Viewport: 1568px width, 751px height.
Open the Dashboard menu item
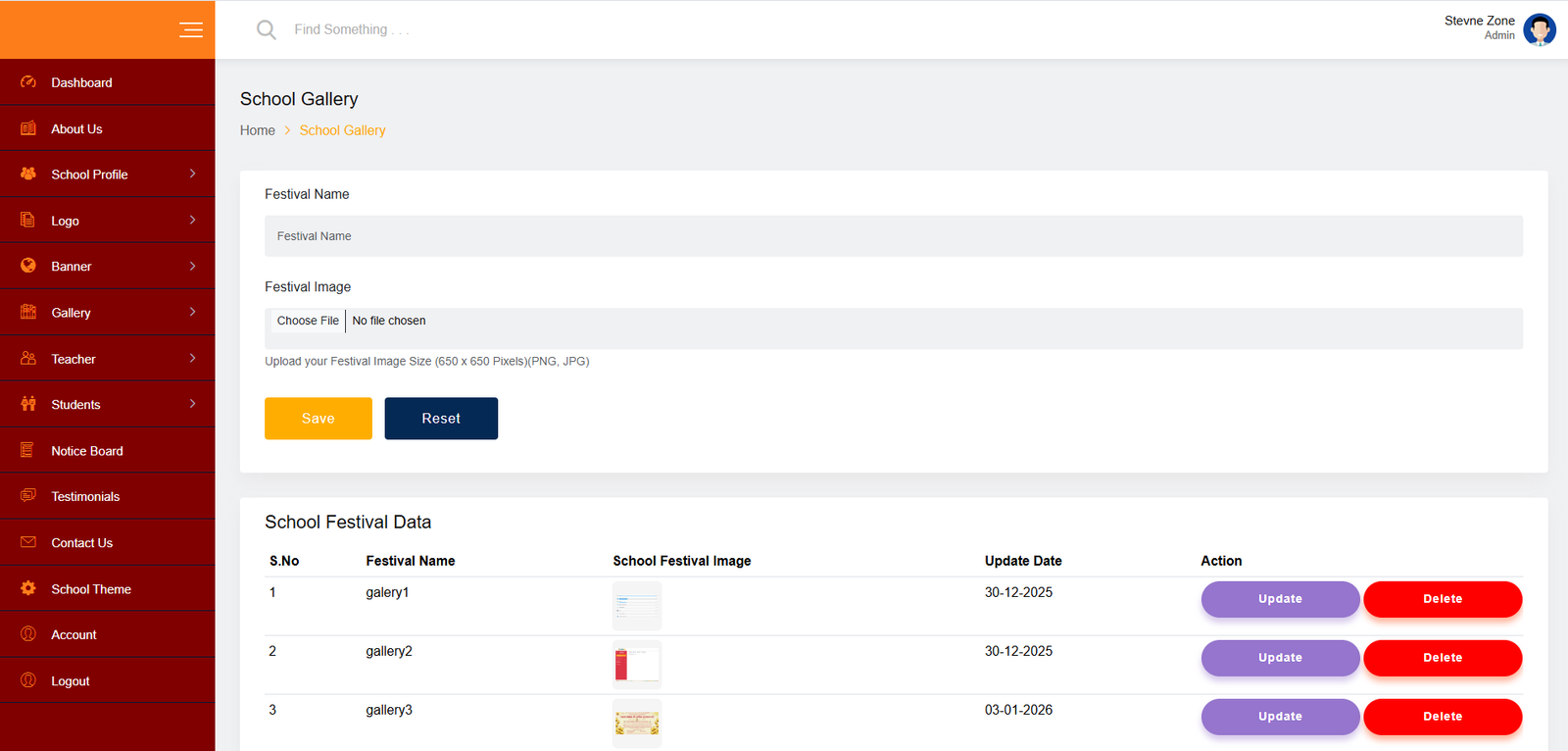coord(108,82)
